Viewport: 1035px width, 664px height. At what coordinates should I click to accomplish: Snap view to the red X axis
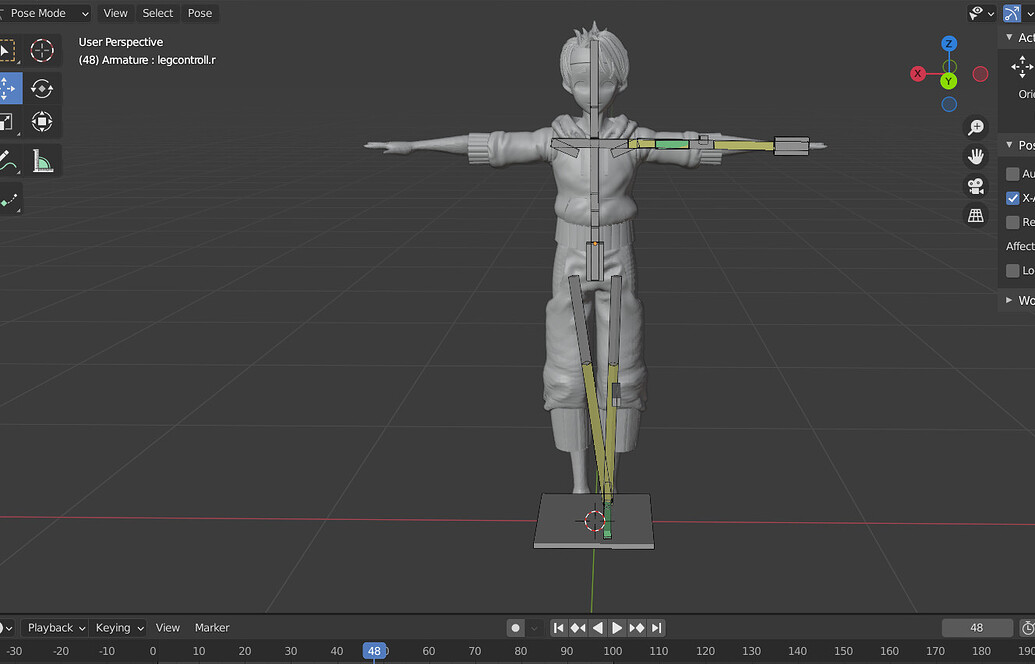[918, 74]
